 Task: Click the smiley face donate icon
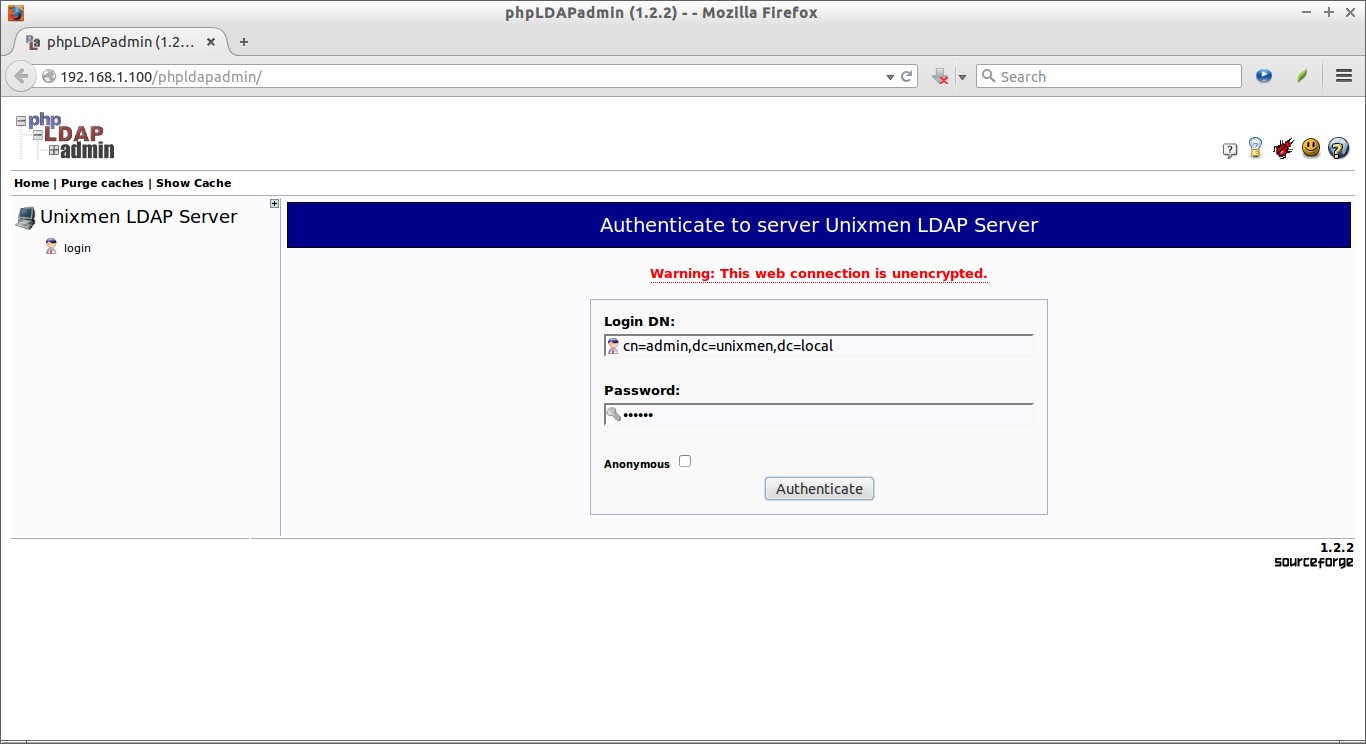[1311, 148]
